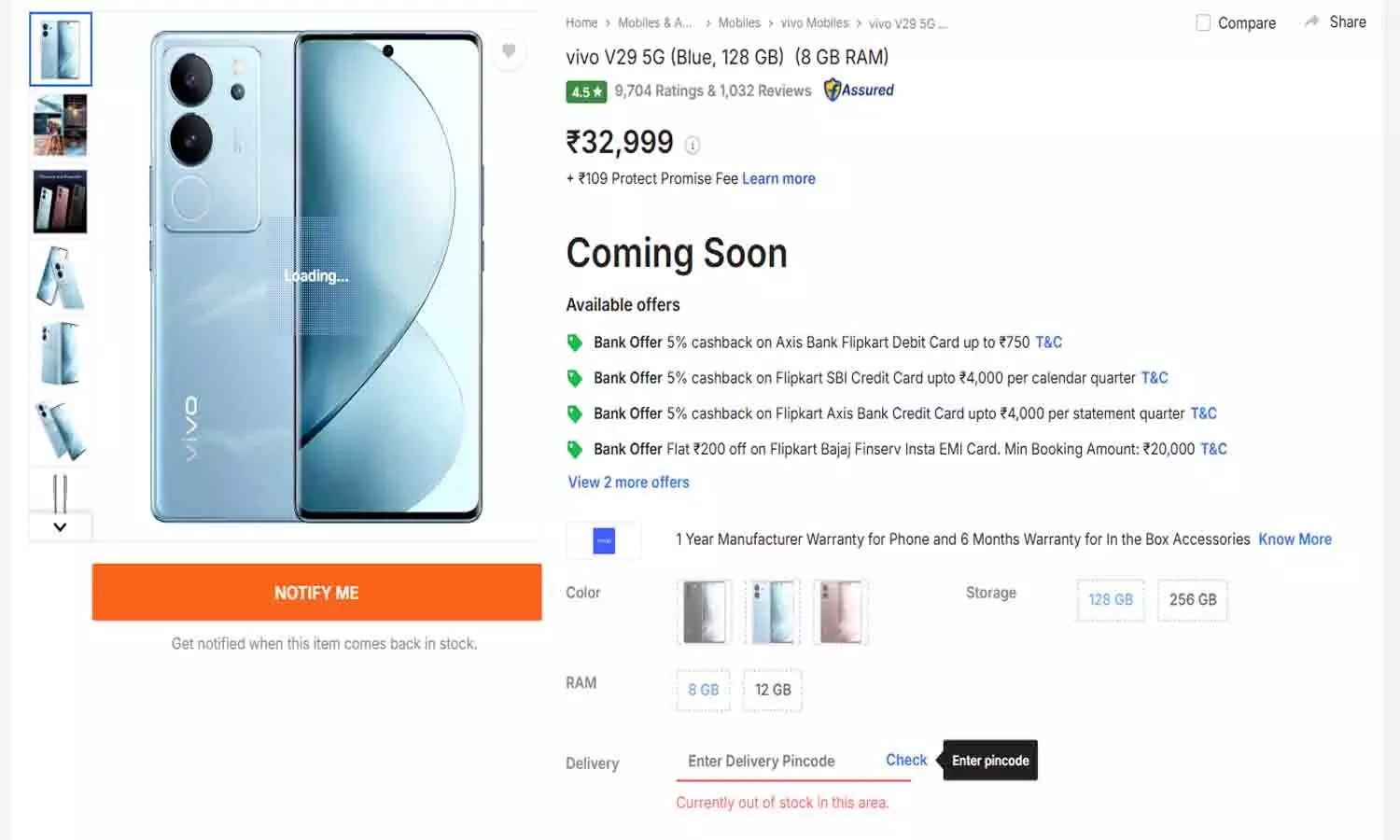Viewport: 1400px width, 840px height.
Task: Click the green tag icon beside the Bajaj Finserv offer
Action: pos(575,449)
